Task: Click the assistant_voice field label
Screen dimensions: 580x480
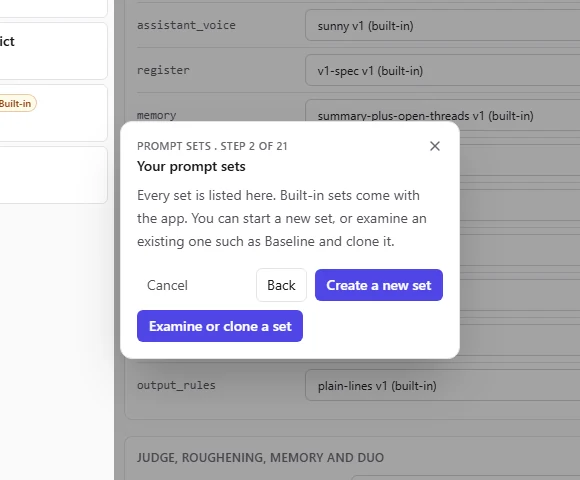Action: (186, 25)
